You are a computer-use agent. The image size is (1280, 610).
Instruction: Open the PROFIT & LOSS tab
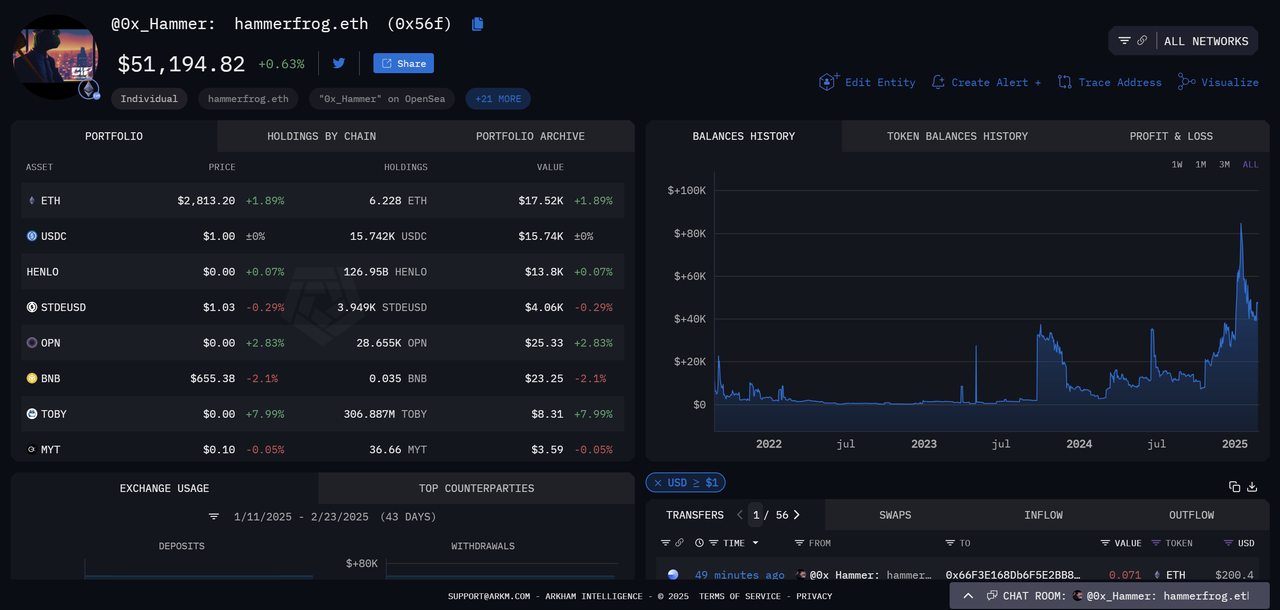click(x=1171, y=136)
